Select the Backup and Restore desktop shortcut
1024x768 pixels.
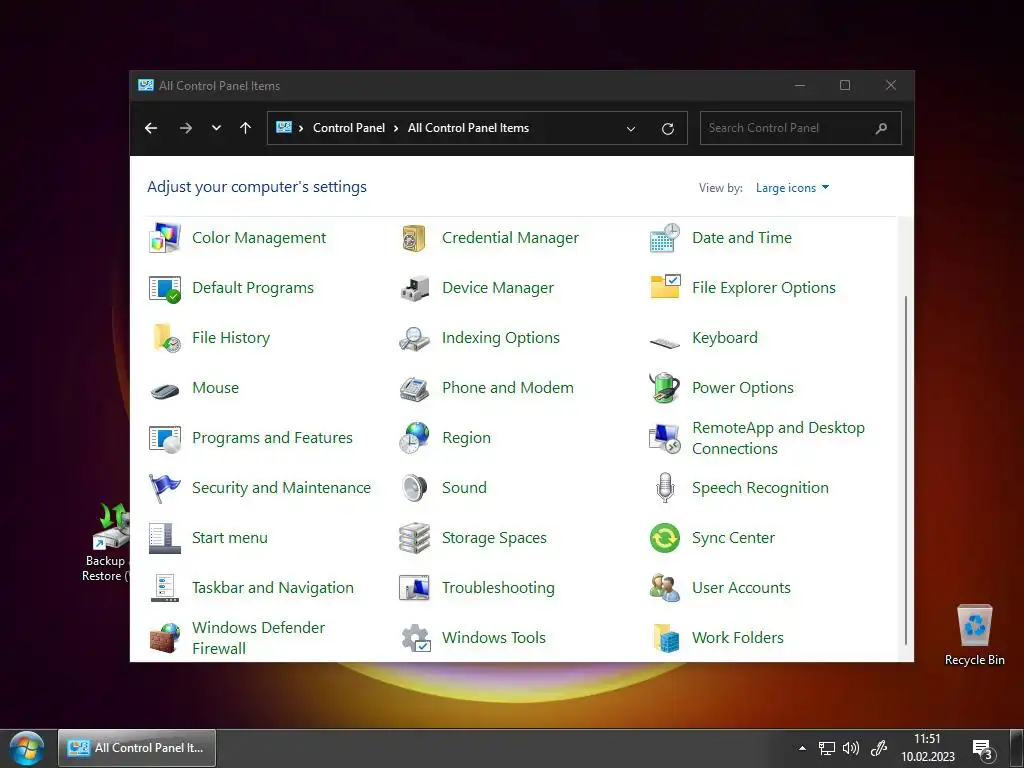(106, 542)
